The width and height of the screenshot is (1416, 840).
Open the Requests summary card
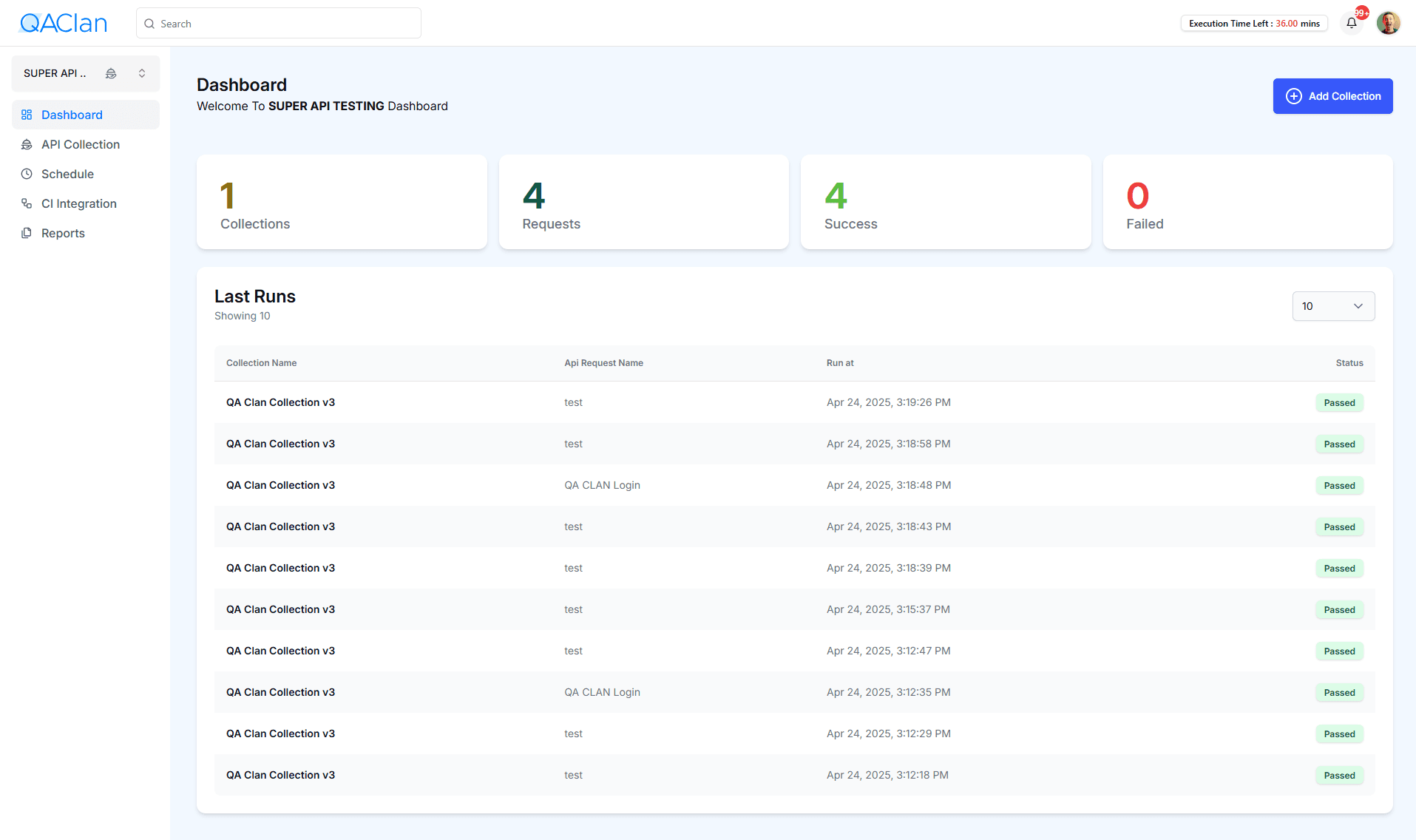coord(643,202)
